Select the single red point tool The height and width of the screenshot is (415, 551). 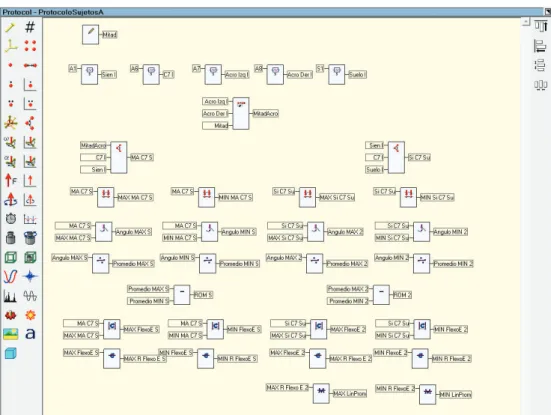[x=11, y=65]
